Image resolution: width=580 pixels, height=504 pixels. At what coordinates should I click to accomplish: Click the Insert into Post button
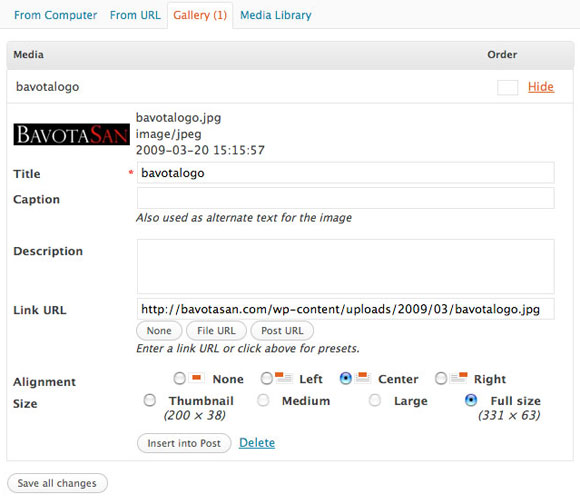[x=184, y=443]
